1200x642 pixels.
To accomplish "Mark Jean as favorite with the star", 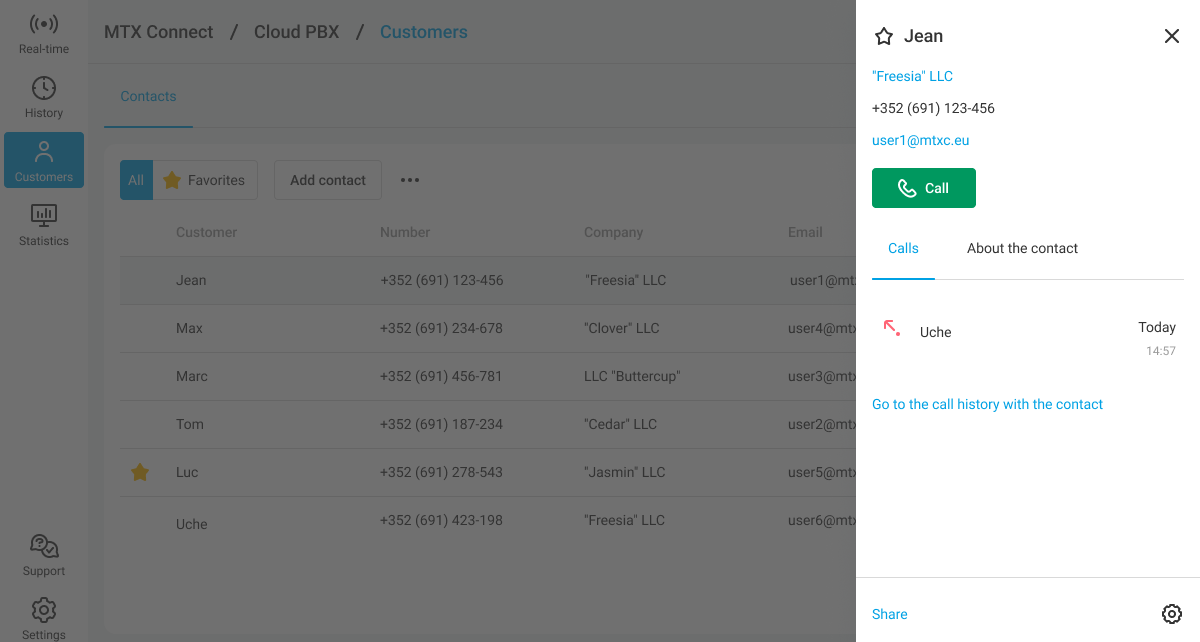I will pyautogui.click(x=883, y=37).
